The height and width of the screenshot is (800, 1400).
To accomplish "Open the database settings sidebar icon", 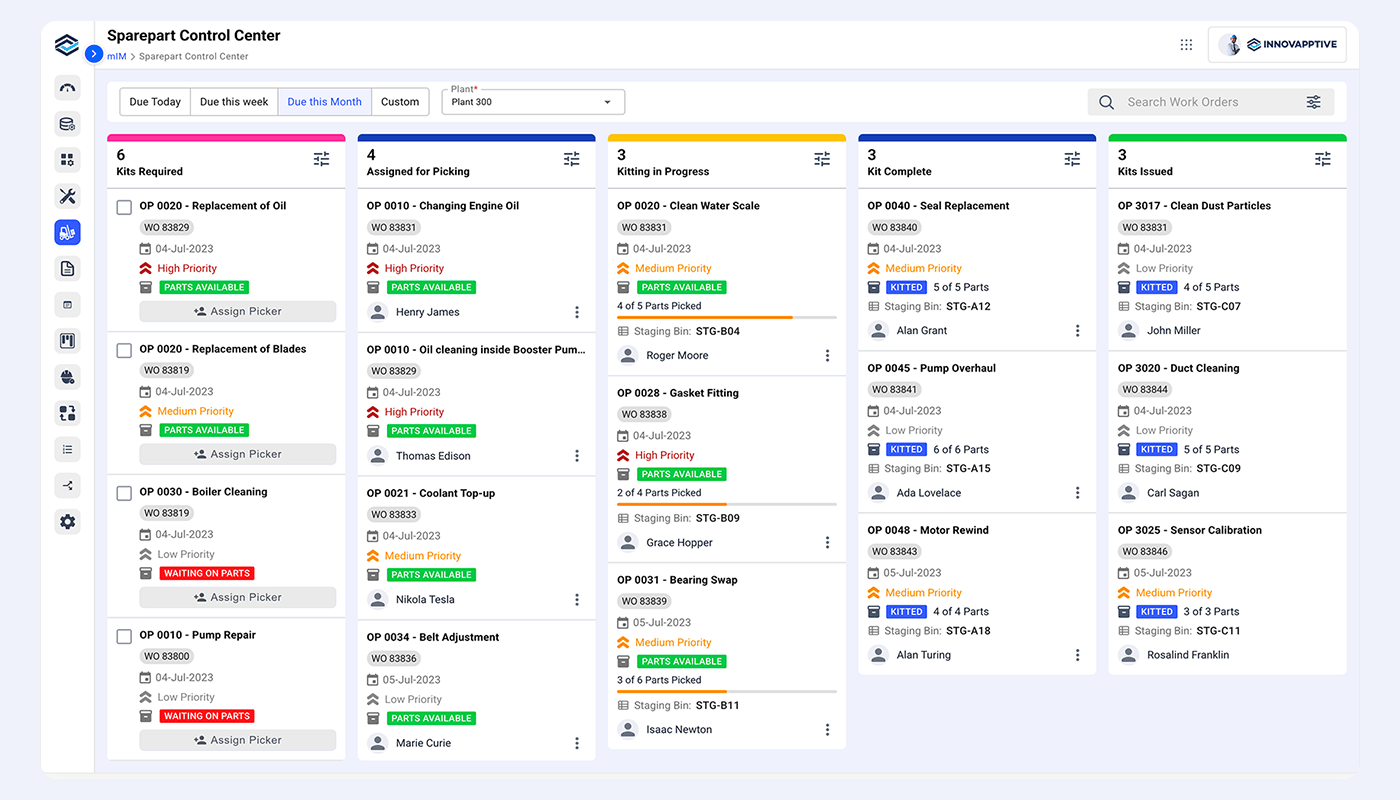I will [x=67, y=124].
